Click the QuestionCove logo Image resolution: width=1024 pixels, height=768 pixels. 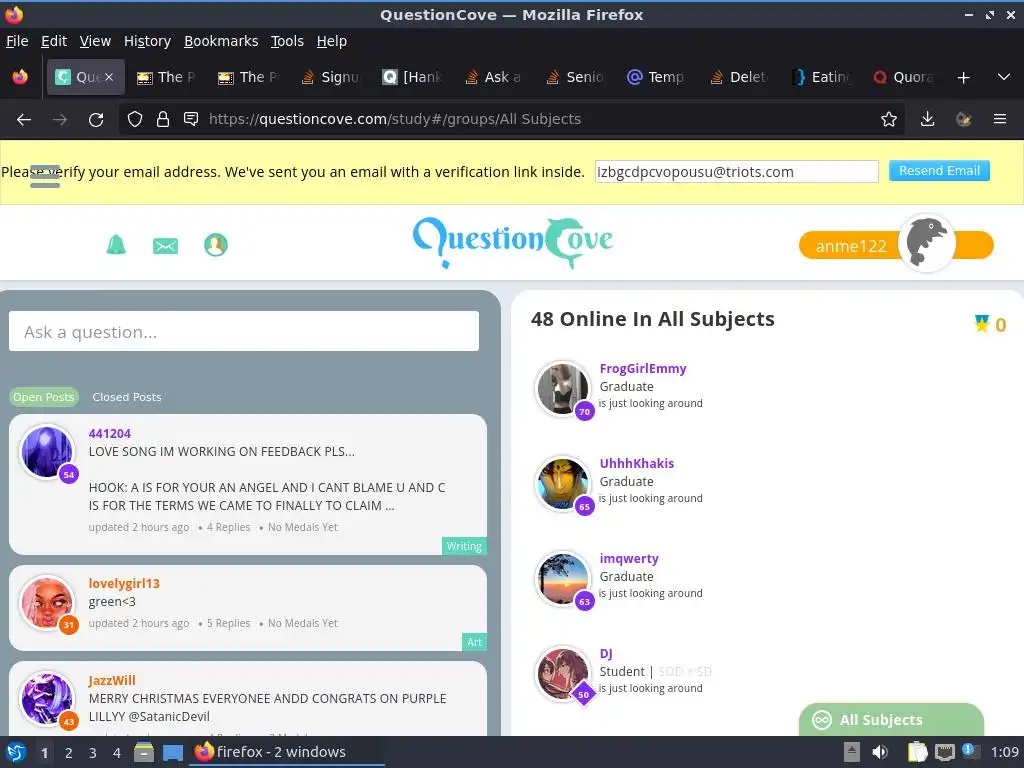point(513,242)
